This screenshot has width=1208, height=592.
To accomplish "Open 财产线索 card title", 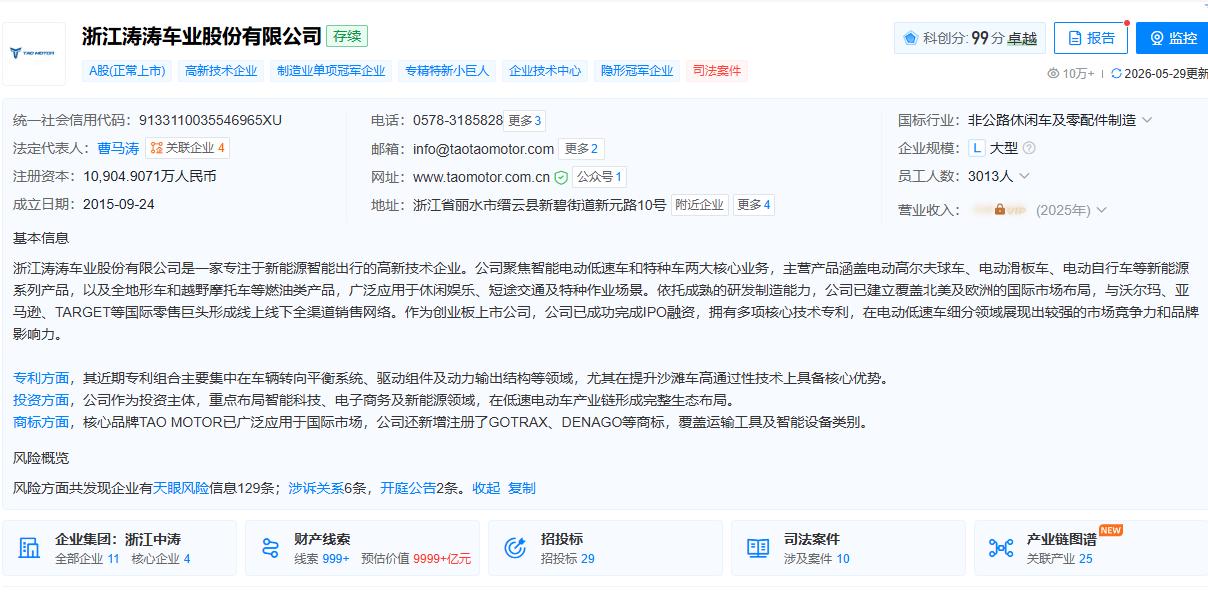I will click(322, 539).
